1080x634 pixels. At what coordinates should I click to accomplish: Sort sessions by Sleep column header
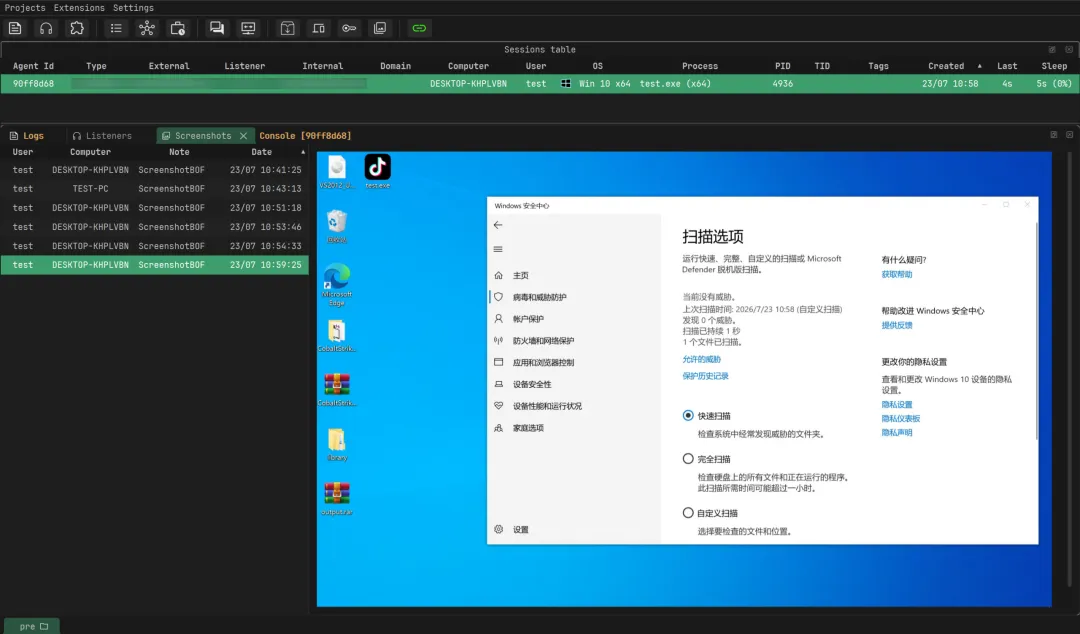coord(1054,66)
